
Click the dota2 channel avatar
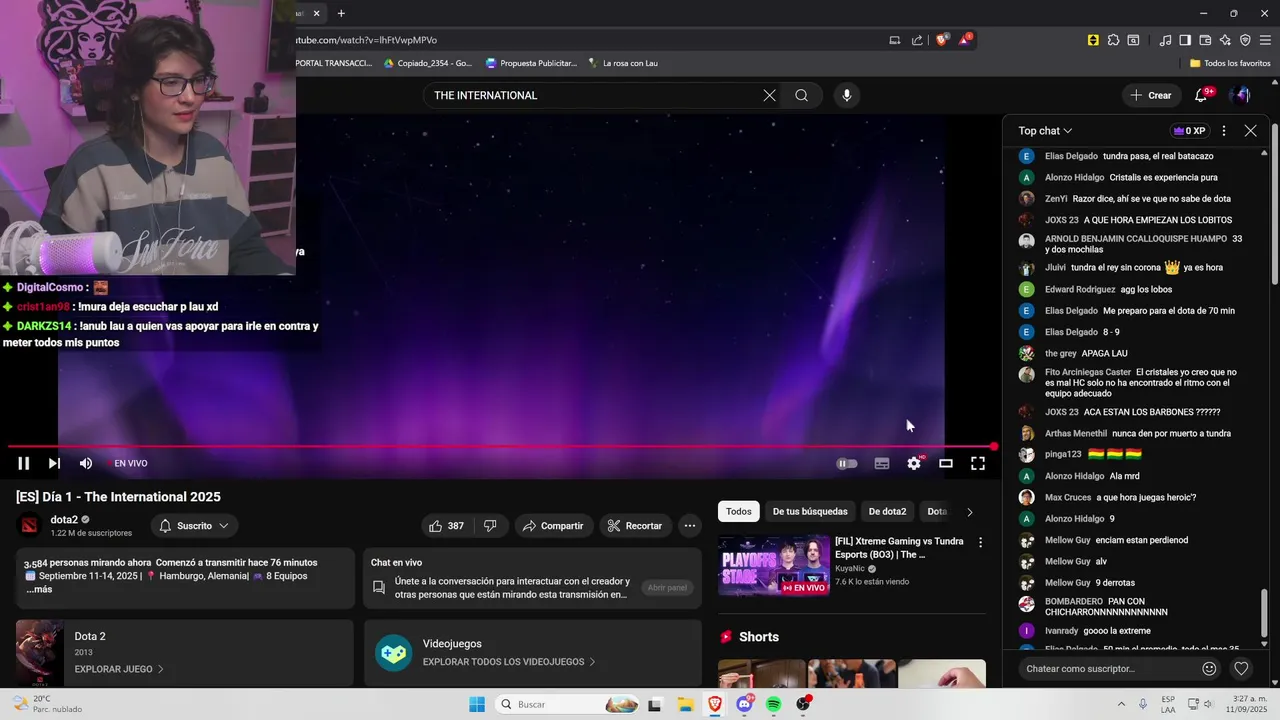tap(30, 526)
